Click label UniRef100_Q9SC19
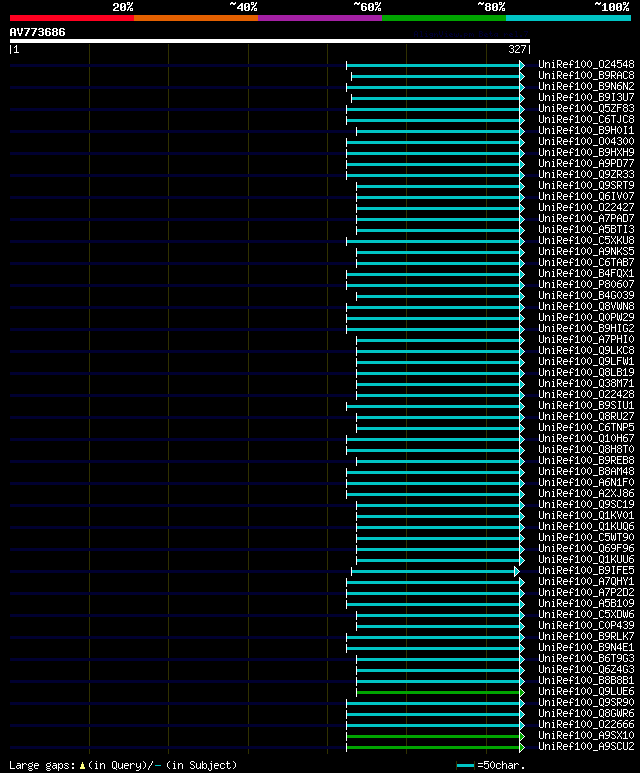Image resolution: width=640 pixels, height=773 pixels. pyautogui.click(x=586, y=504)
